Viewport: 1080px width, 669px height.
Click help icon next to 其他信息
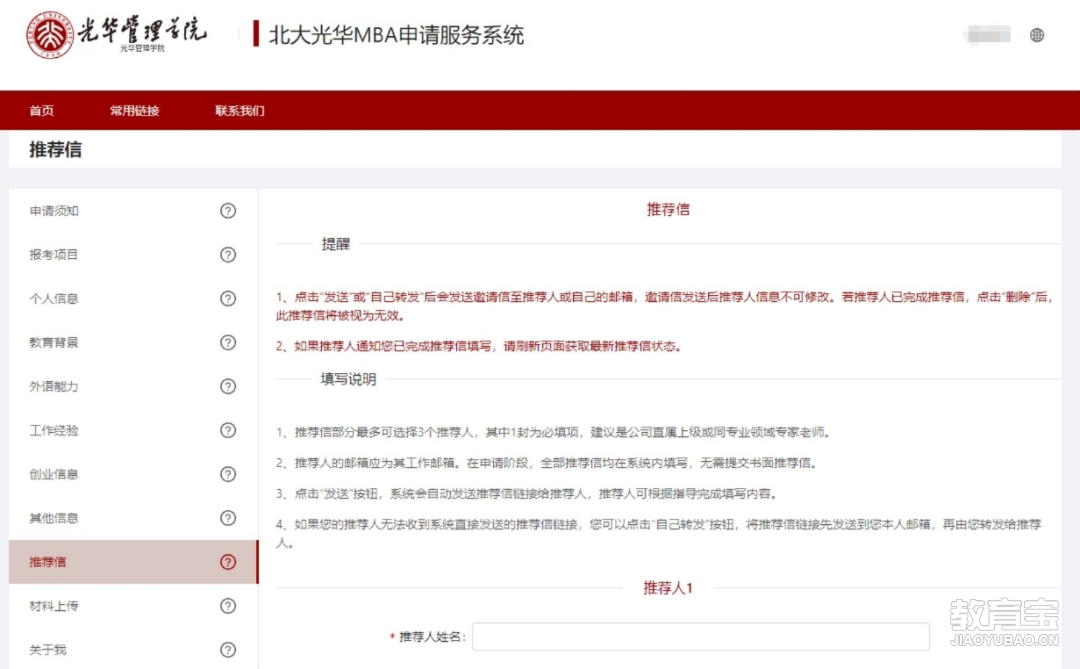[x=228, y=518]
